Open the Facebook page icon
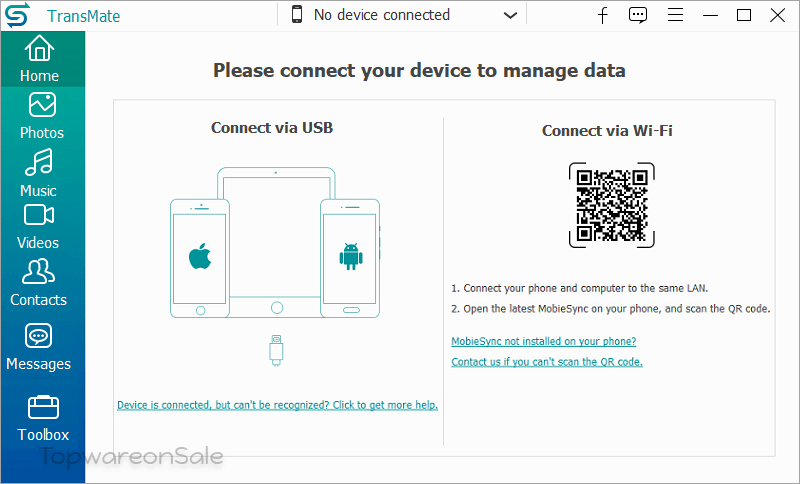This screenshot has height=484, width=800. (x=603, y=15)
